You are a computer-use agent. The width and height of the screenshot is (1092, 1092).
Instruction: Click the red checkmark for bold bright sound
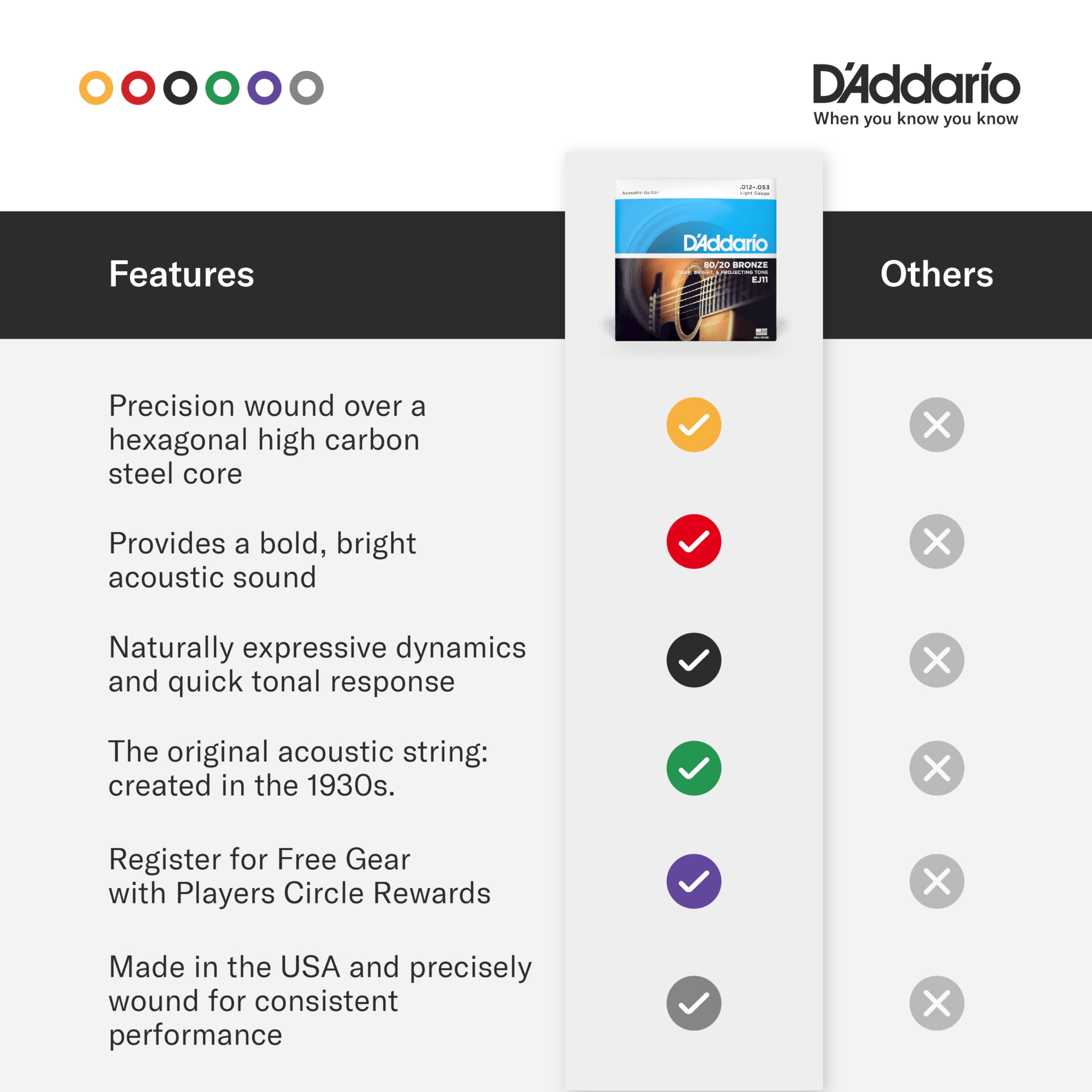pos(694,541)
